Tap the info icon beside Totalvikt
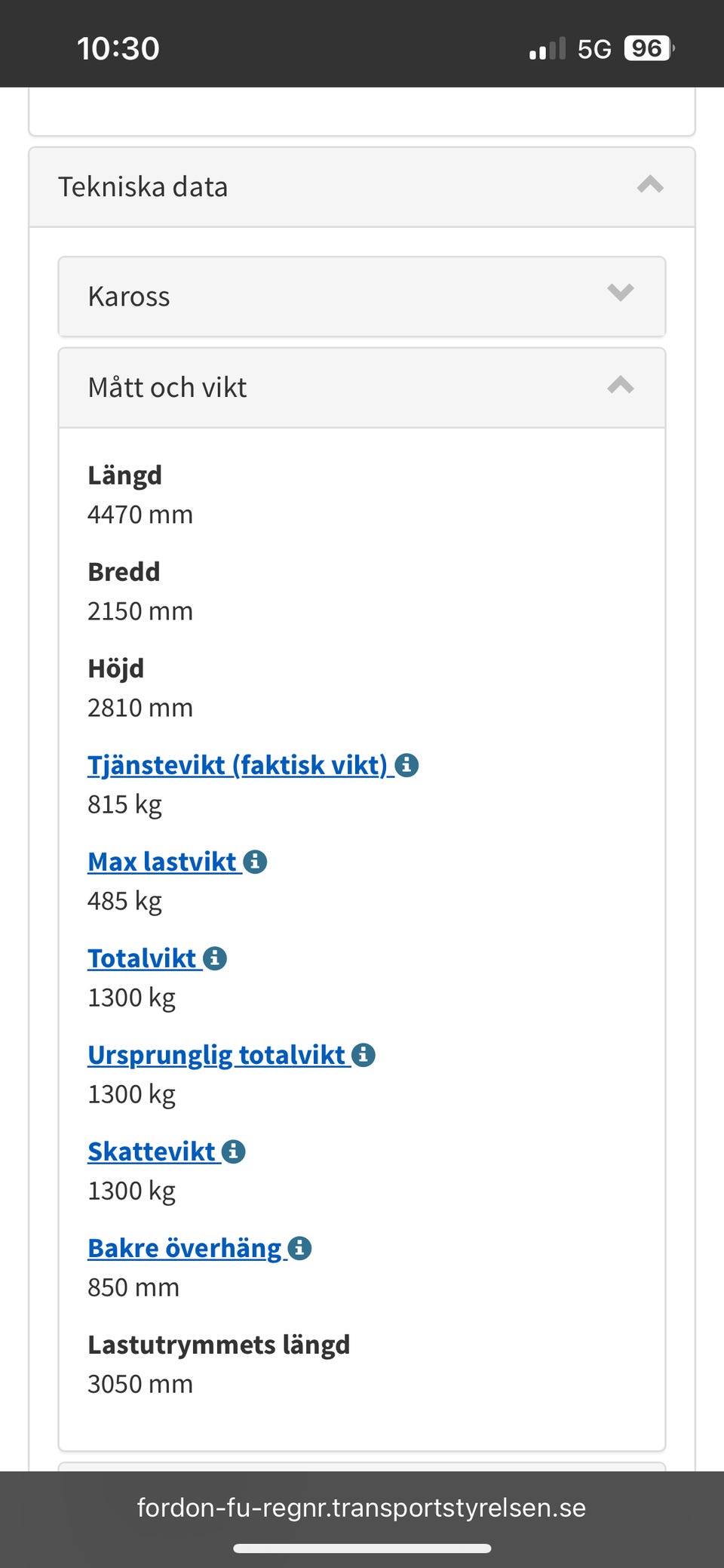This screenshot has height=1568, width=724. [x=215, y=958]
